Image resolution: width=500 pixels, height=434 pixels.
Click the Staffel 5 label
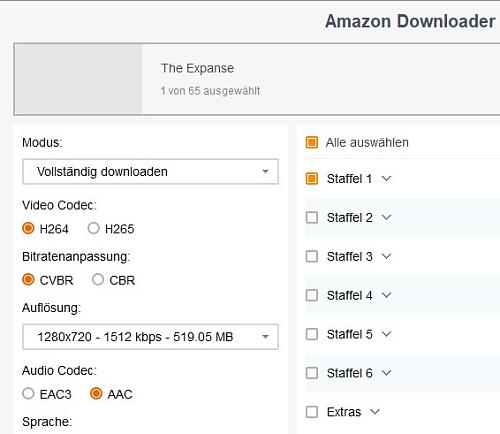[350, 334]
